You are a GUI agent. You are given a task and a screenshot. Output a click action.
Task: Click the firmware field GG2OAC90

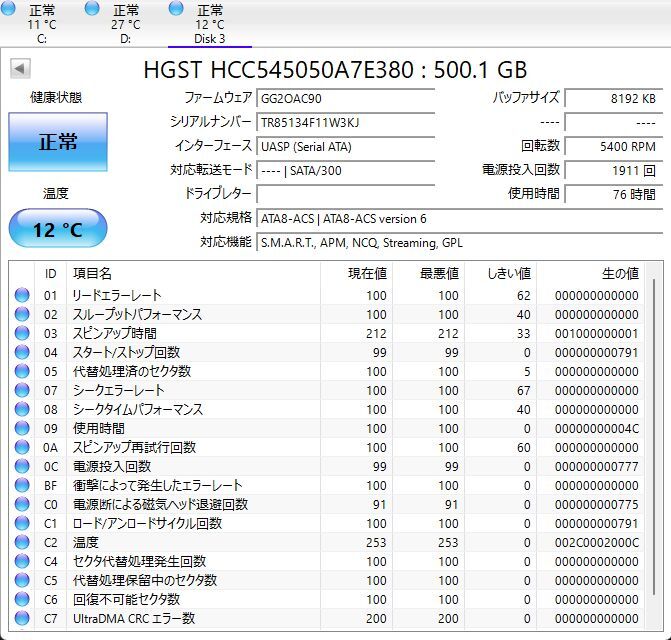click(346, 98)
